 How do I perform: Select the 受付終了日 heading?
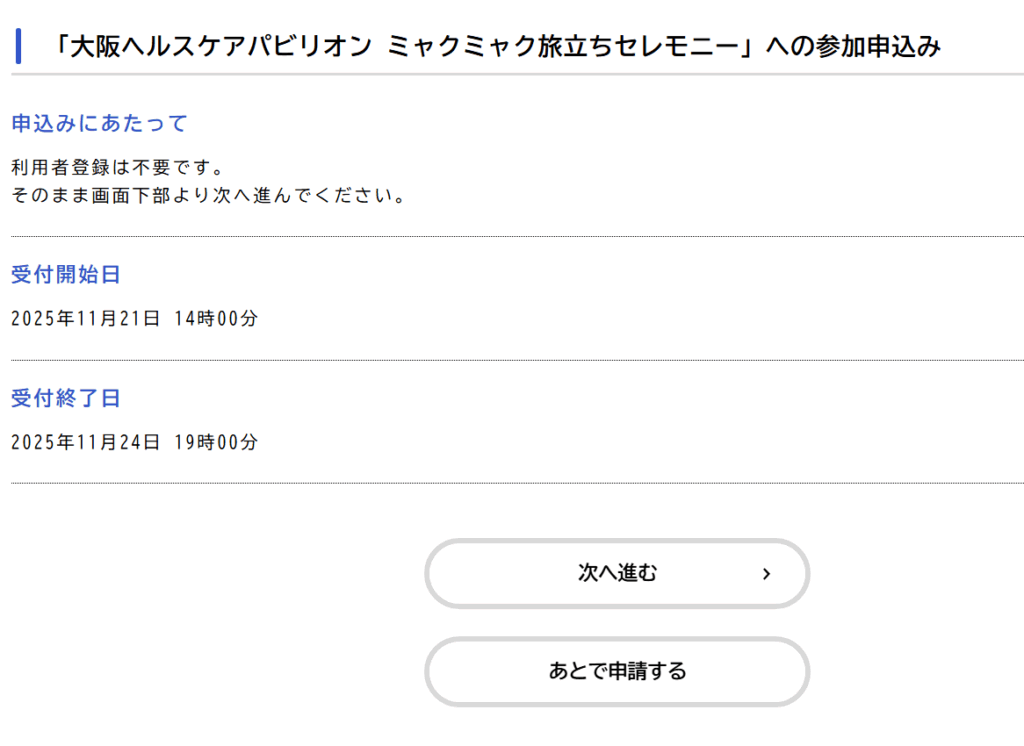coord(66,398)
